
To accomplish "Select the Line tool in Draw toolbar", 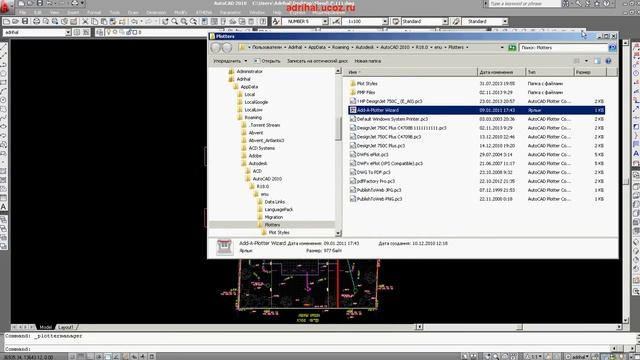I will (x=4, y=47).
